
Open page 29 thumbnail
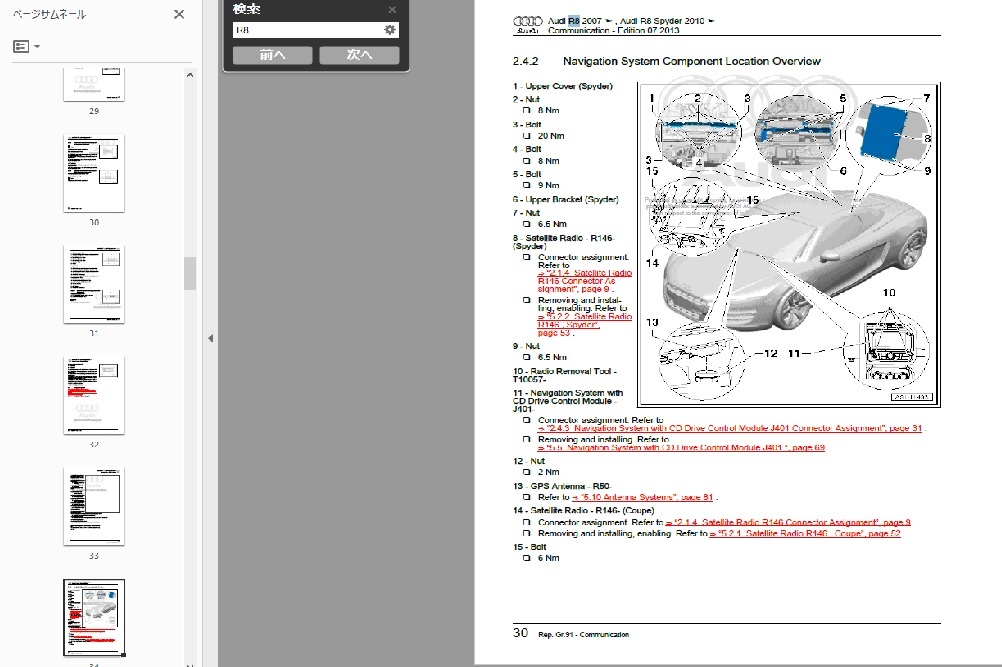tap(94, 84)
